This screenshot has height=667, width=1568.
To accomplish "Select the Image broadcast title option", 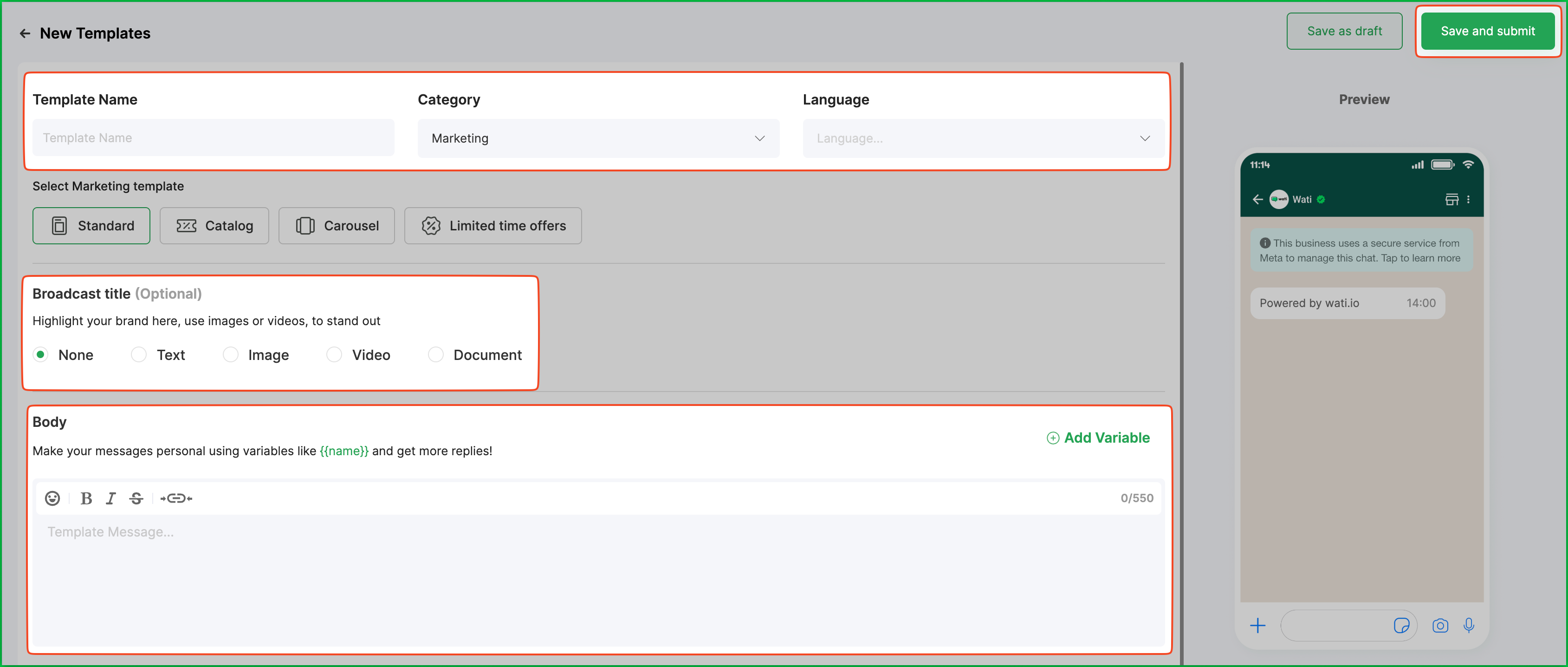I will point(231,354).
